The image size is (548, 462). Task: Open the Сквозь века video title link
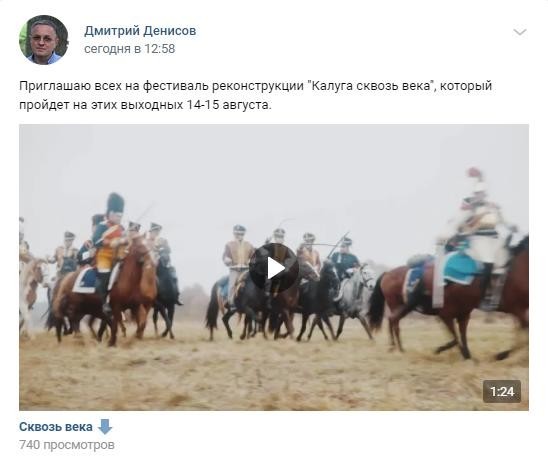pyautogui.click(x=56, y=427)
